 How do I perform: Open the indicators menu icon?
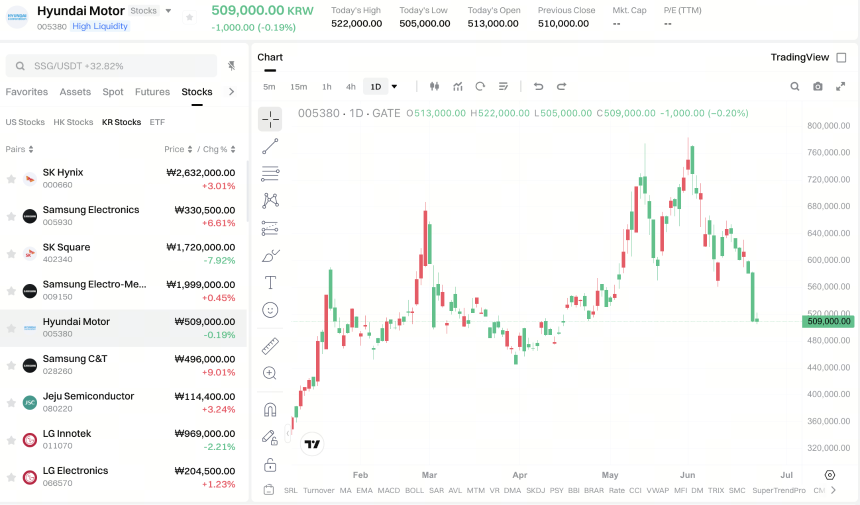(x=458, y=86)
